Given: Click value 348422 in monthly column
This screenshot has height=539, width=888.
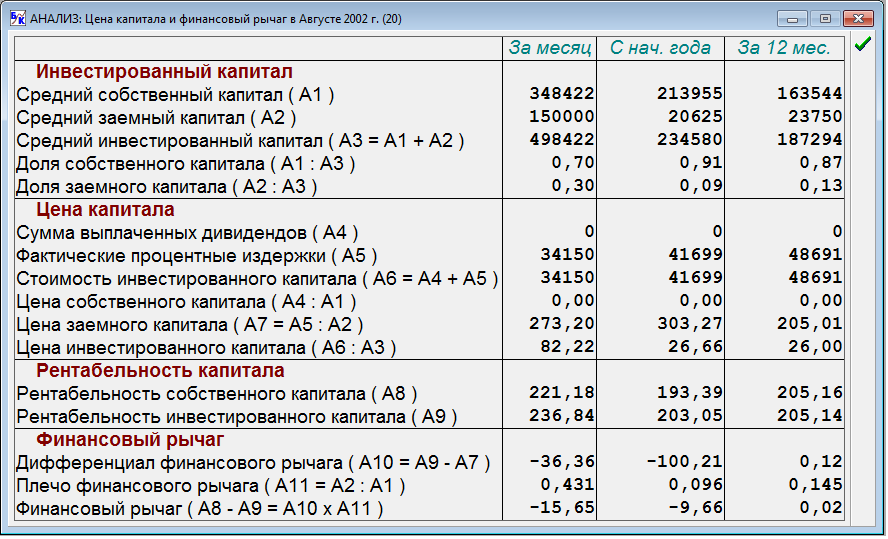Looking at the screenshot, I should [562, 93].
